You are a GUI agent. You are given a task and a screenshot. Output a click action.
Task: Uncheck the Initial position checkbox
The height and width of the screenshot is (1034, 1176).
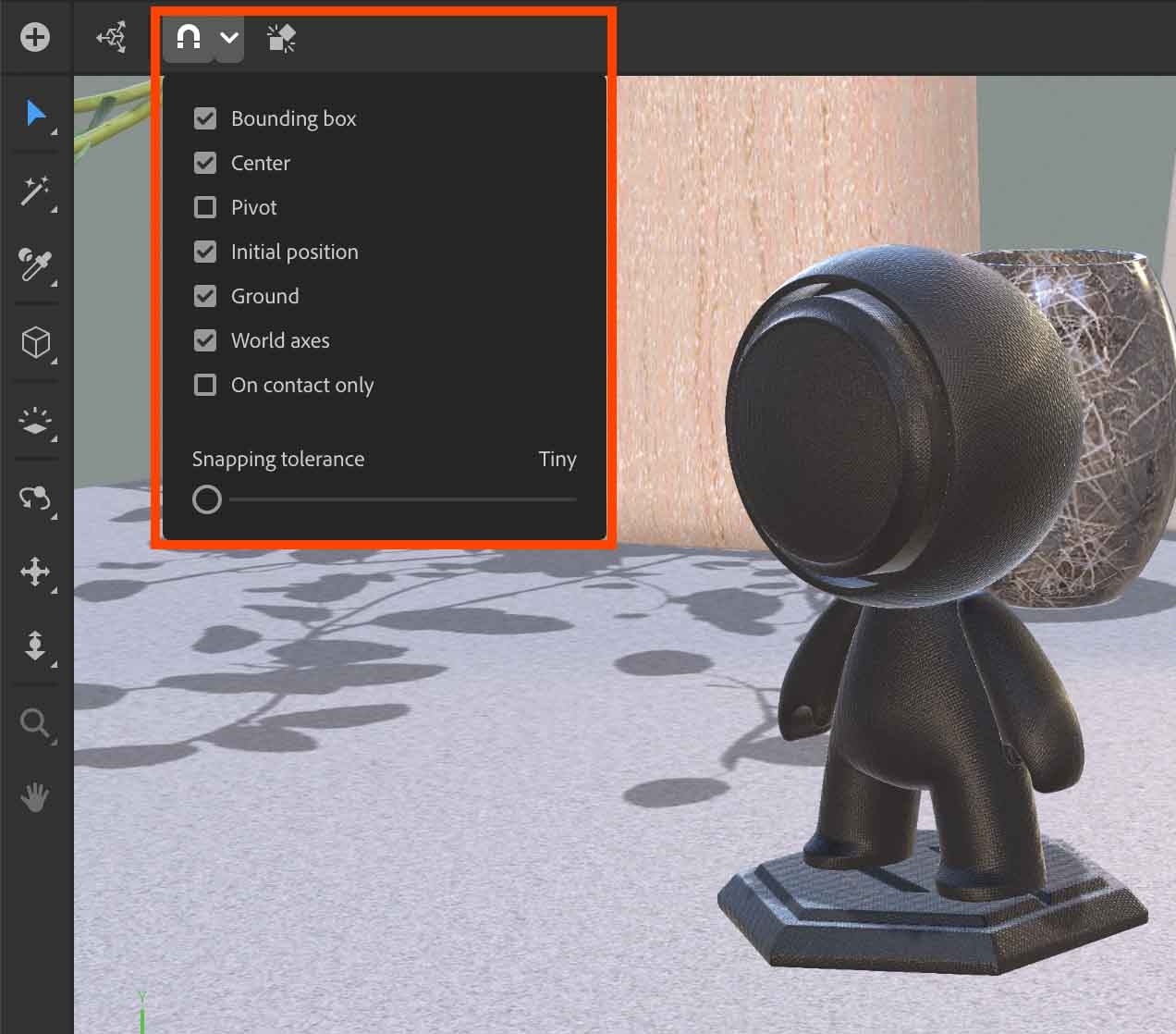coord(205,252)
